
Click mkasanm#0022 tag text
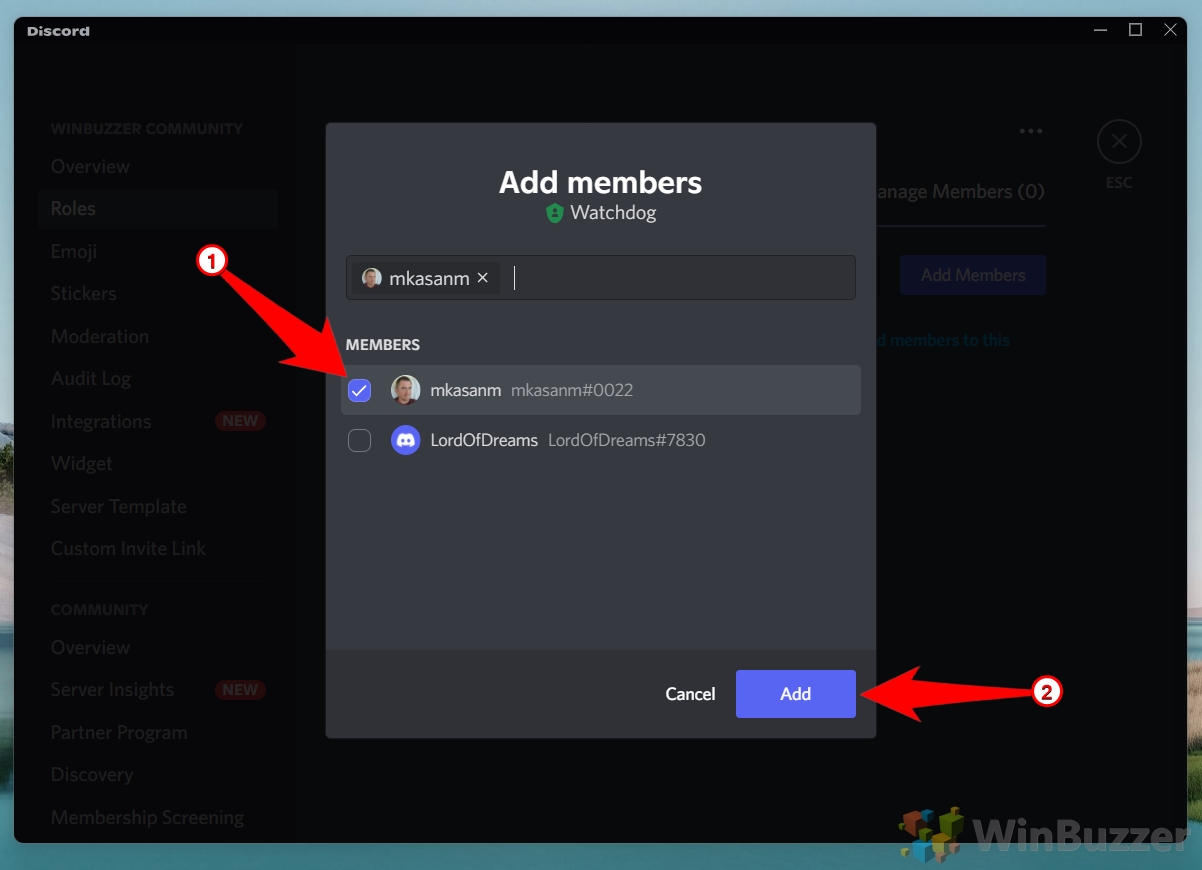pyautogui.click(x=572, y=390)
